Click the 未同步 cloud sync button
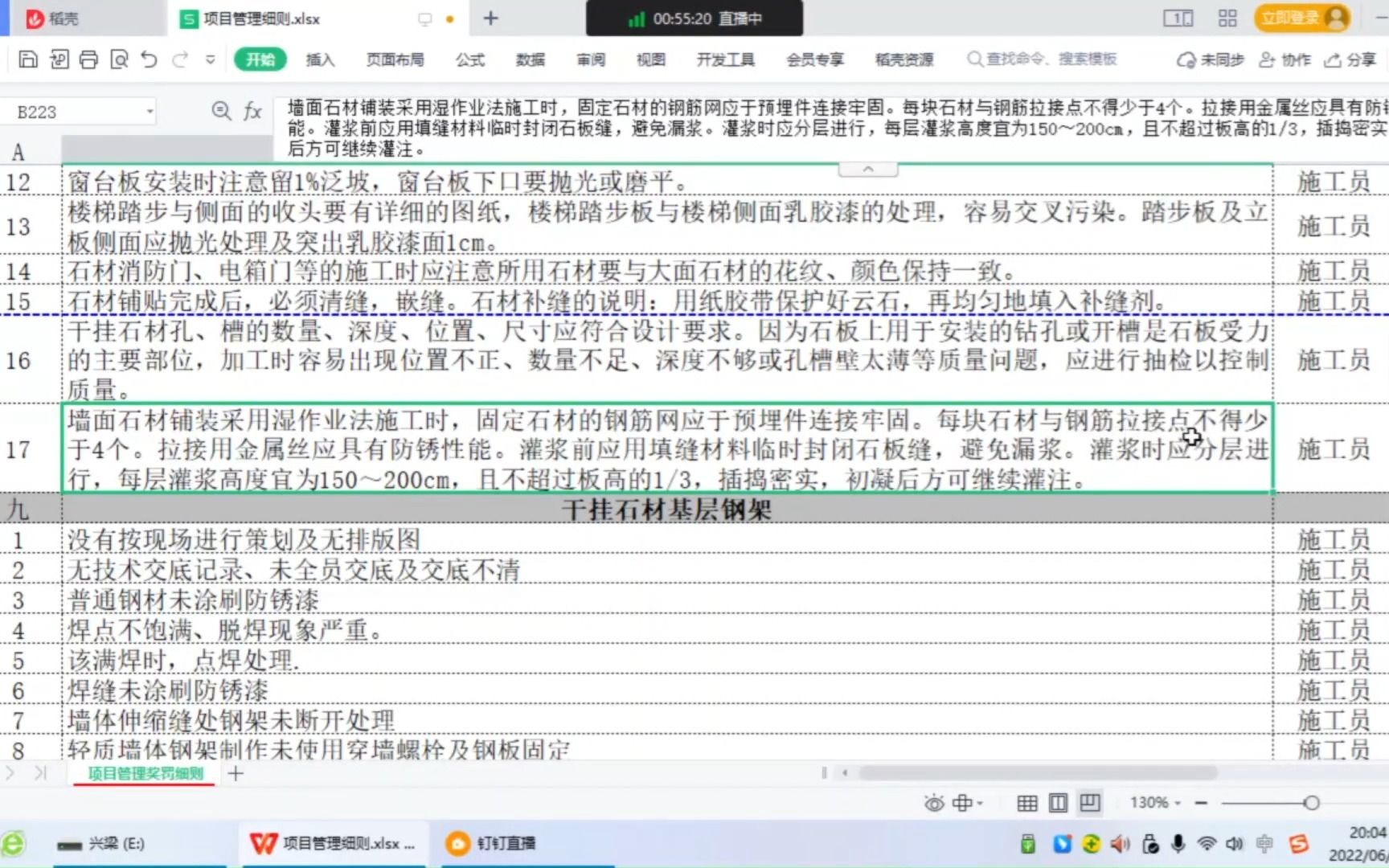The width and height of the screenshot is (1389, 868). coord(1210,59)
